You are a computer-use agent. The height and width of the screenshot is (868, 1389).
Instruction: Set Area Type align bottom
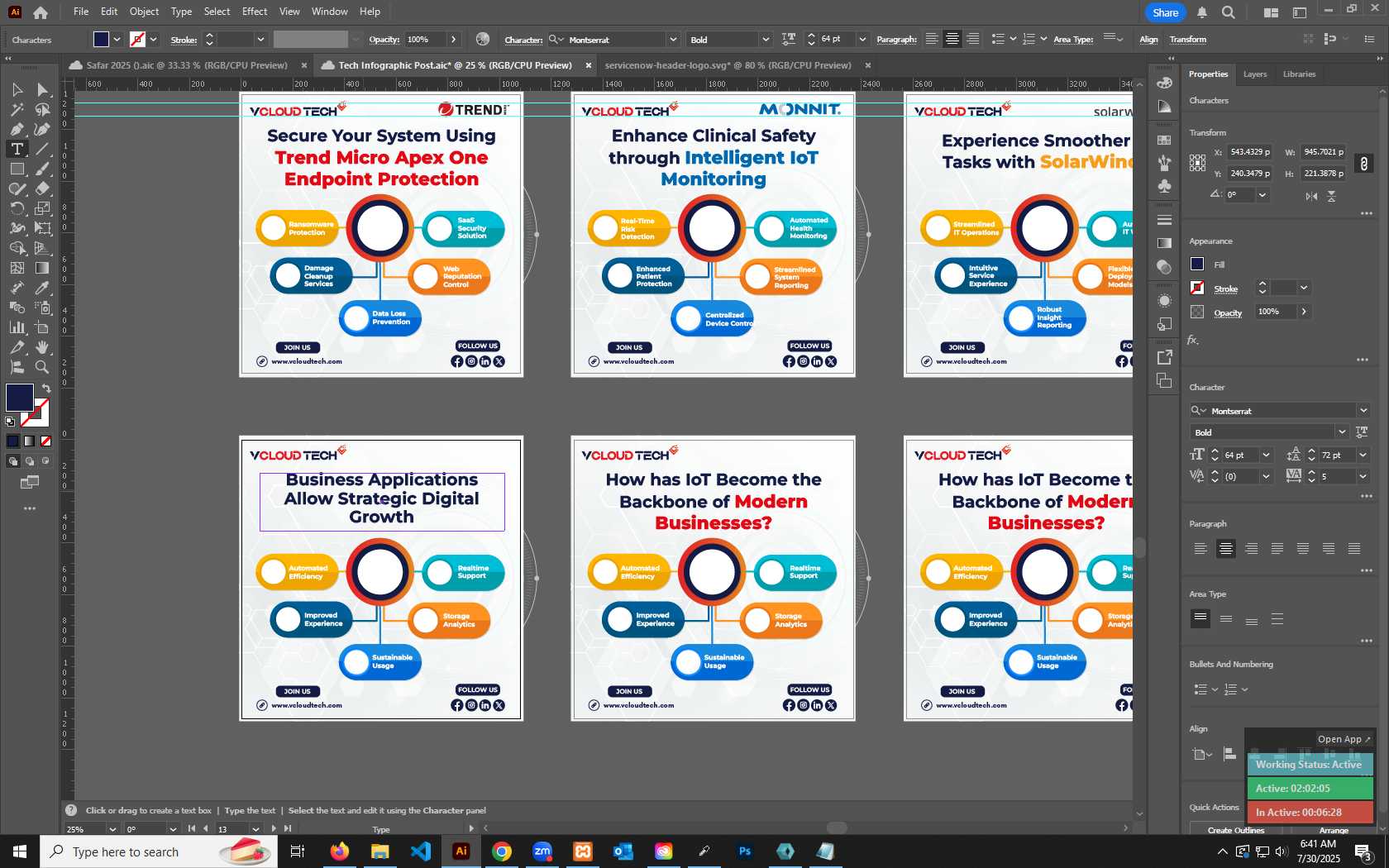pyautogui.click(x=1252, y=618)
